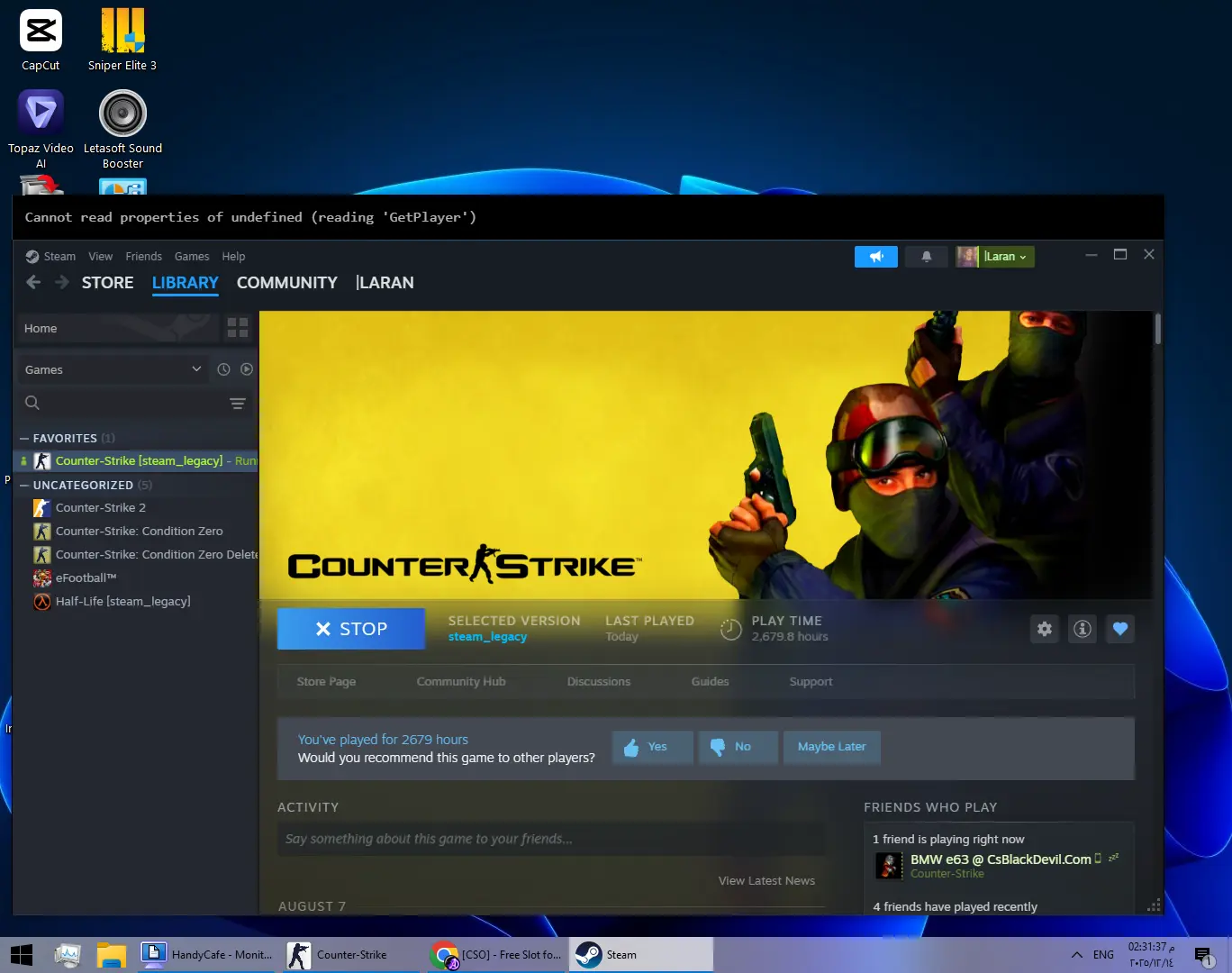Go forward with the Steam forward arrow

click(62, 282)
